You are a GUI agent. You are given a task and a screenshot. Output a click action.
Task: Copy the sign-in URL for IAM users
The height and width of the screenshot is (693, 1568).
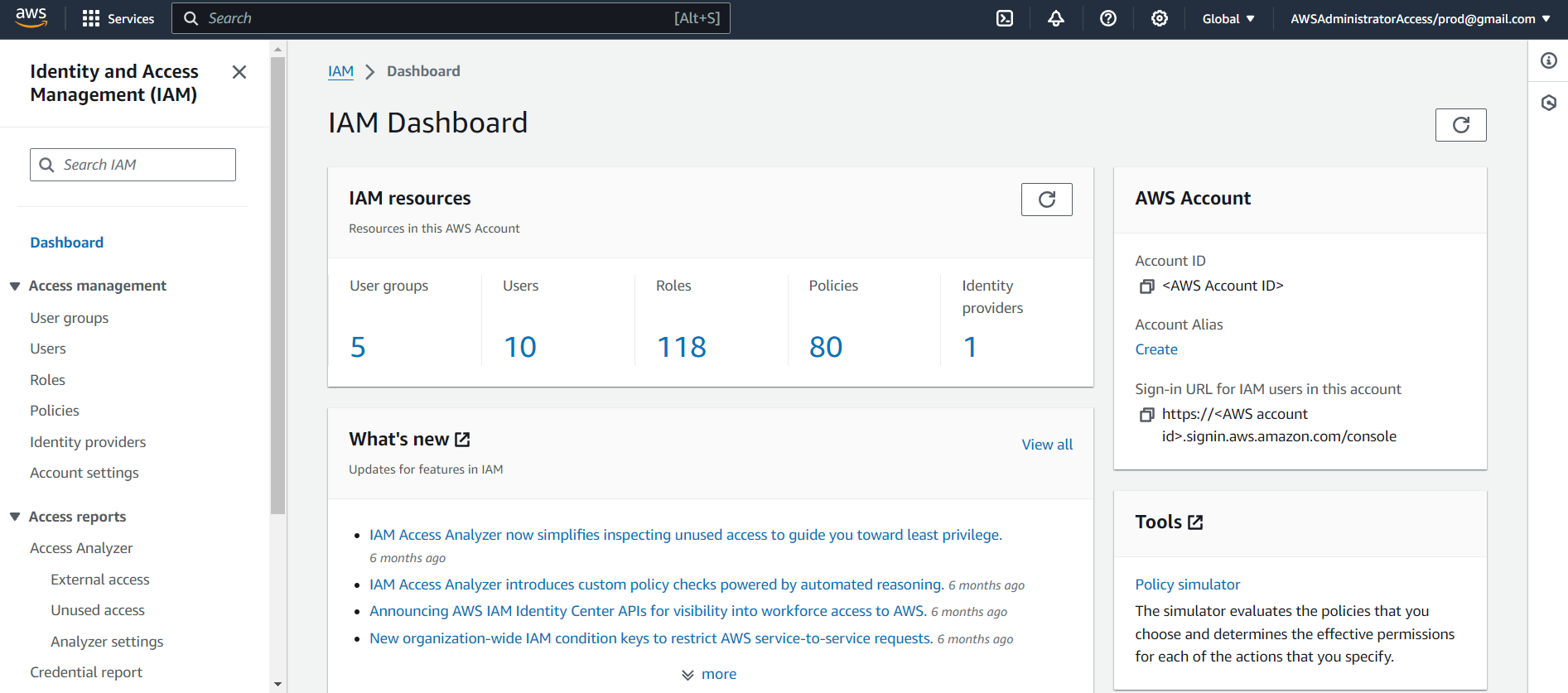1146,415
